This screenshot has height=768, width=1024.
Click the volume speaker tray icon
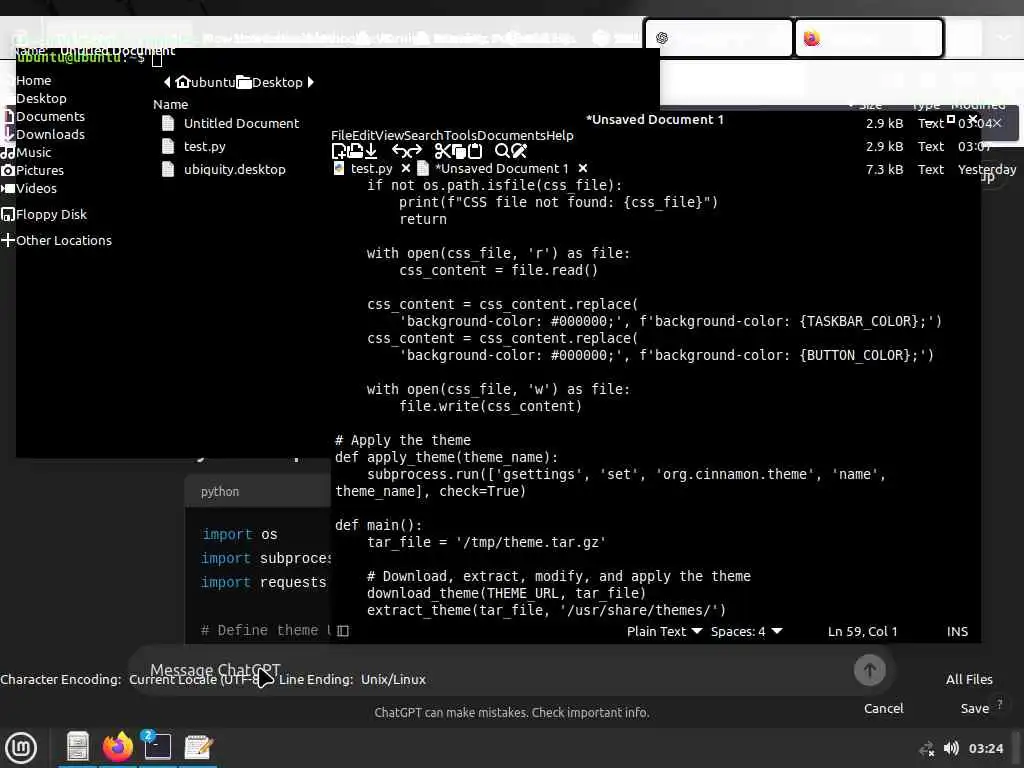point(951,748)
